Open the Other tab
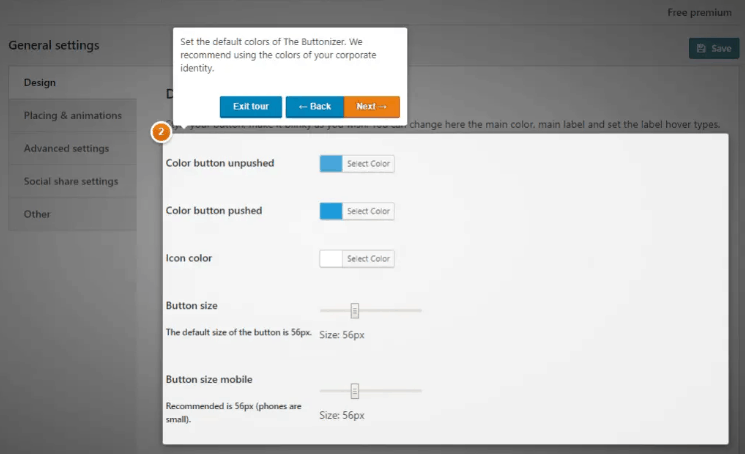The image size is (745, 454). [x=72, y=214]
